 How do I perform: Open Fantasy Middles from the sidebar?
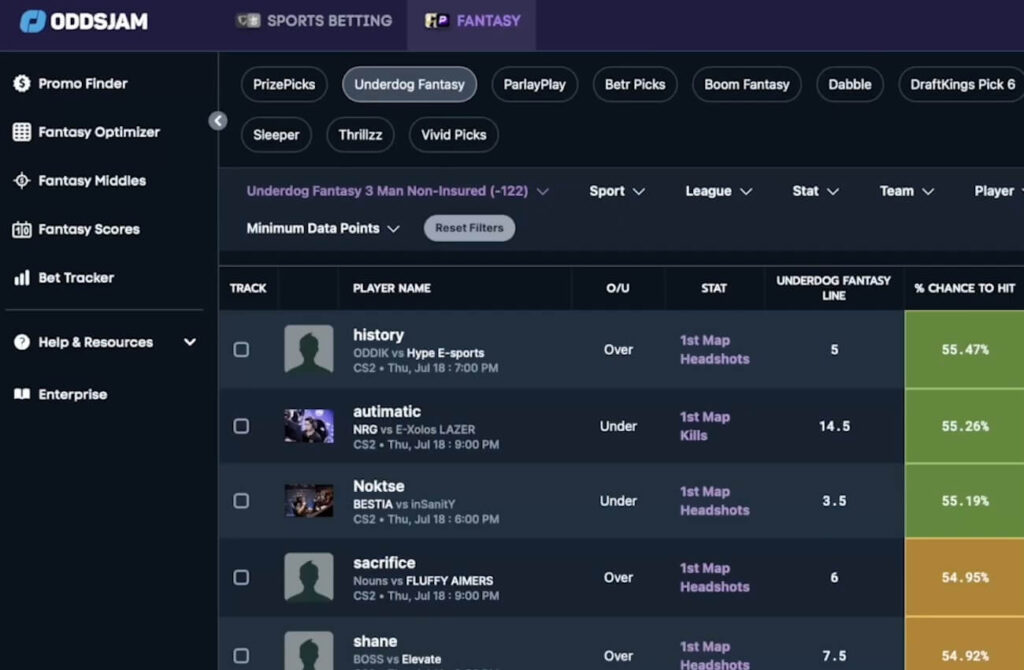tap(92, 180)
